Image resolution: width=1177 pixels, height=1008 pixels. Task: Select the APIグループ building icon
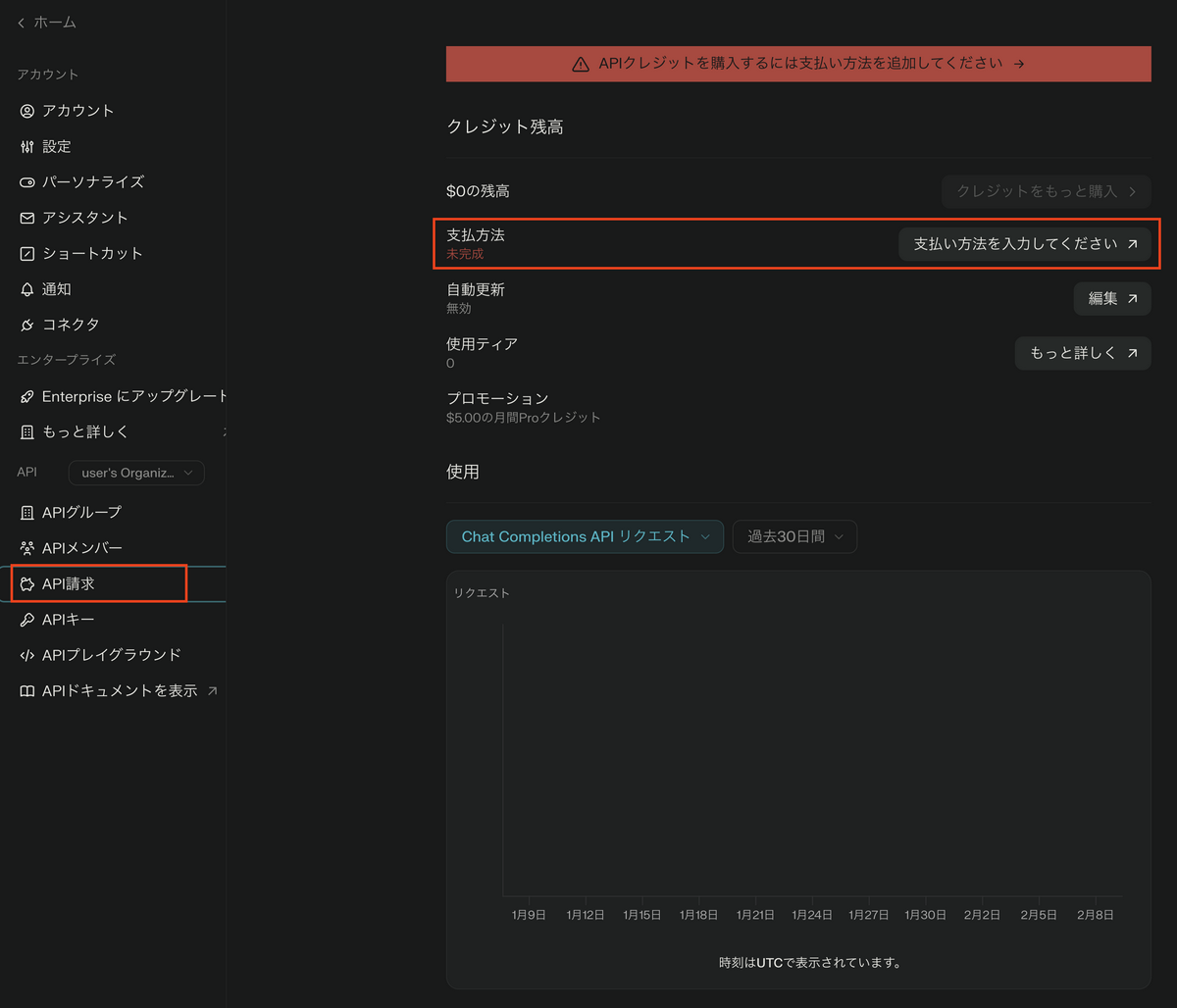click(x=26, y=511)
